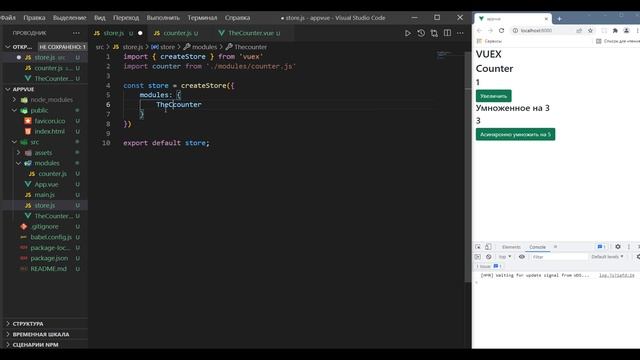Collapse the open editors section

tap(8, 47)
